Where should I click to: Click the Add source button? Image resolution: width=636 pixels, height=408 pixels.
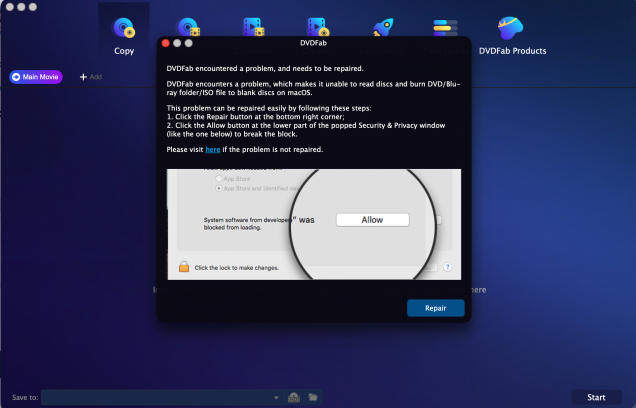click(91, 77)
